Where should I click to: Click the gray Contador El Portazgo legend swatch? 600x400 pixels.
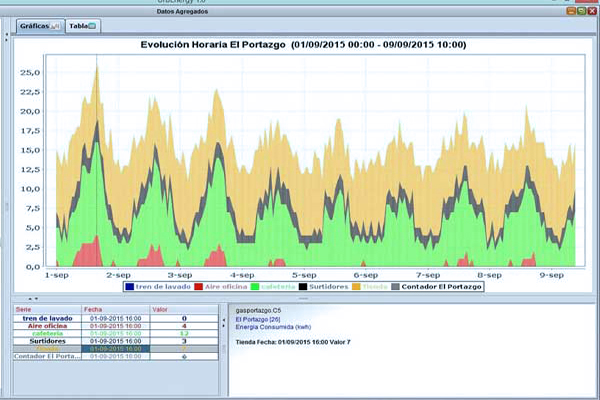(x=396, y=287)
